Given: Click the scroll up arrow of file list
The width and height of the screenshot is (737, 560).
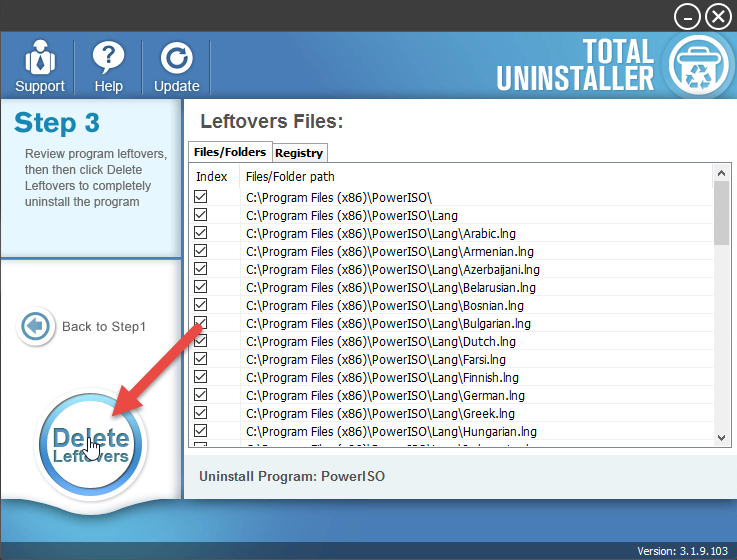Looking at the screenshot, I should click(x=721, y=174).
